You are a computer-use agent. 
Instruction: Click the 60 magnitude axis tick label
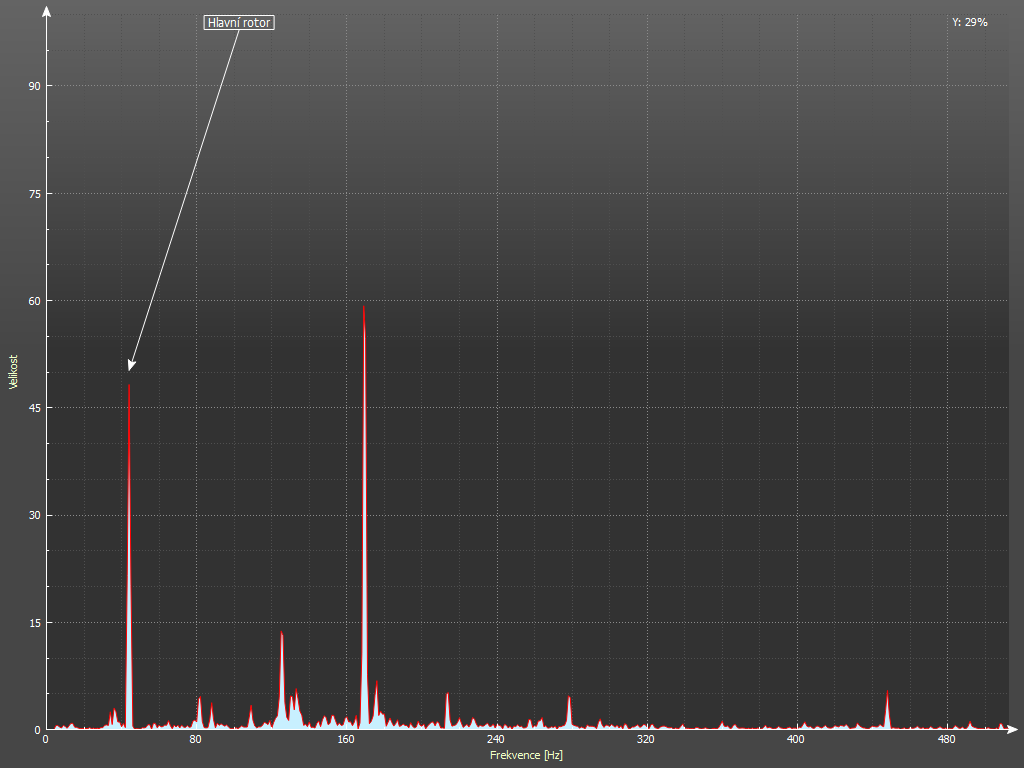pos(34,301)
